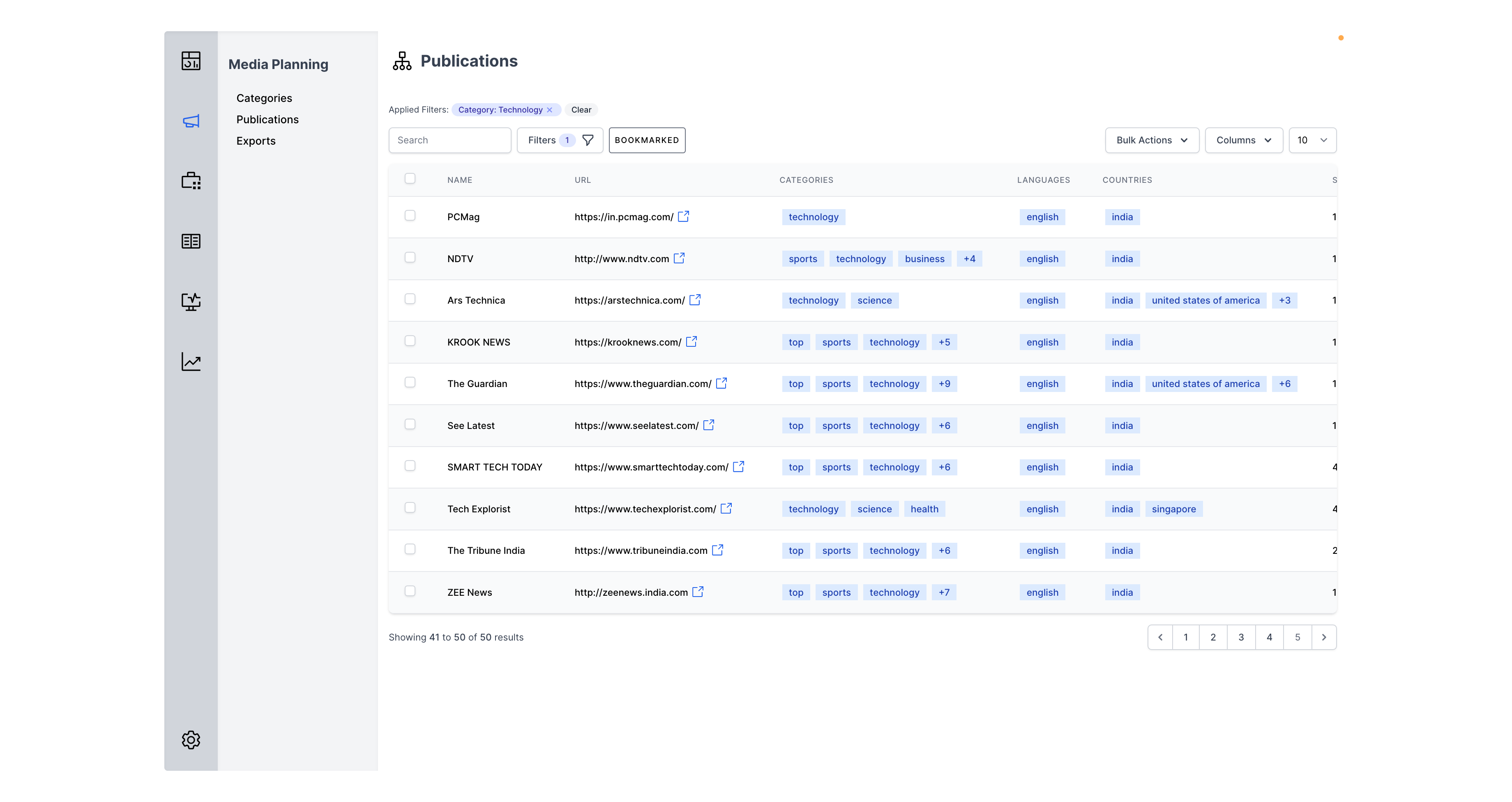
Task: Open PCMag URL external link icon
Action: coord(683,216)
